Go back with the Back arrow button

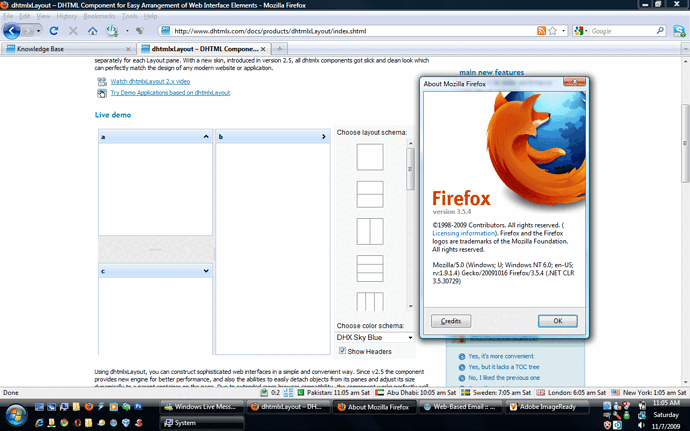coord(12,31)
